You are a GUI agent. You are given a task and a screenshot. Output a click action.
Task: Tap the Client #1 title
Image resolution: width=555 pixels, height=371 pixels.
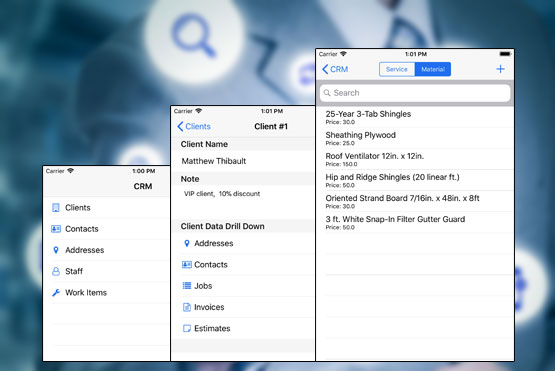pyautogui.click(x=271, y=126)
